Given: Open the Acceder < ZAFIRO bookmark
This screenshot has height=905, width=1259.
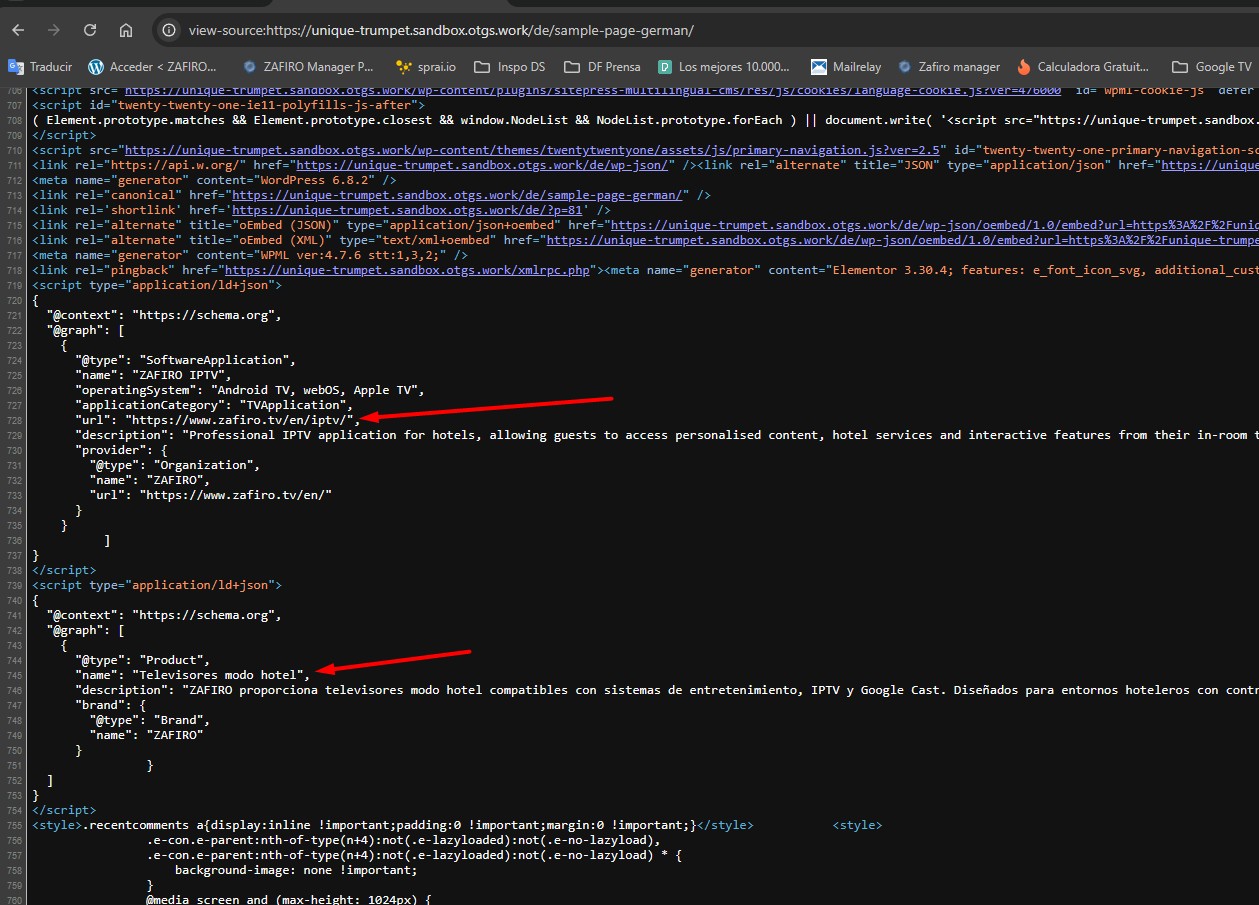Looking at the screenshot, I should tap(153, 67).
